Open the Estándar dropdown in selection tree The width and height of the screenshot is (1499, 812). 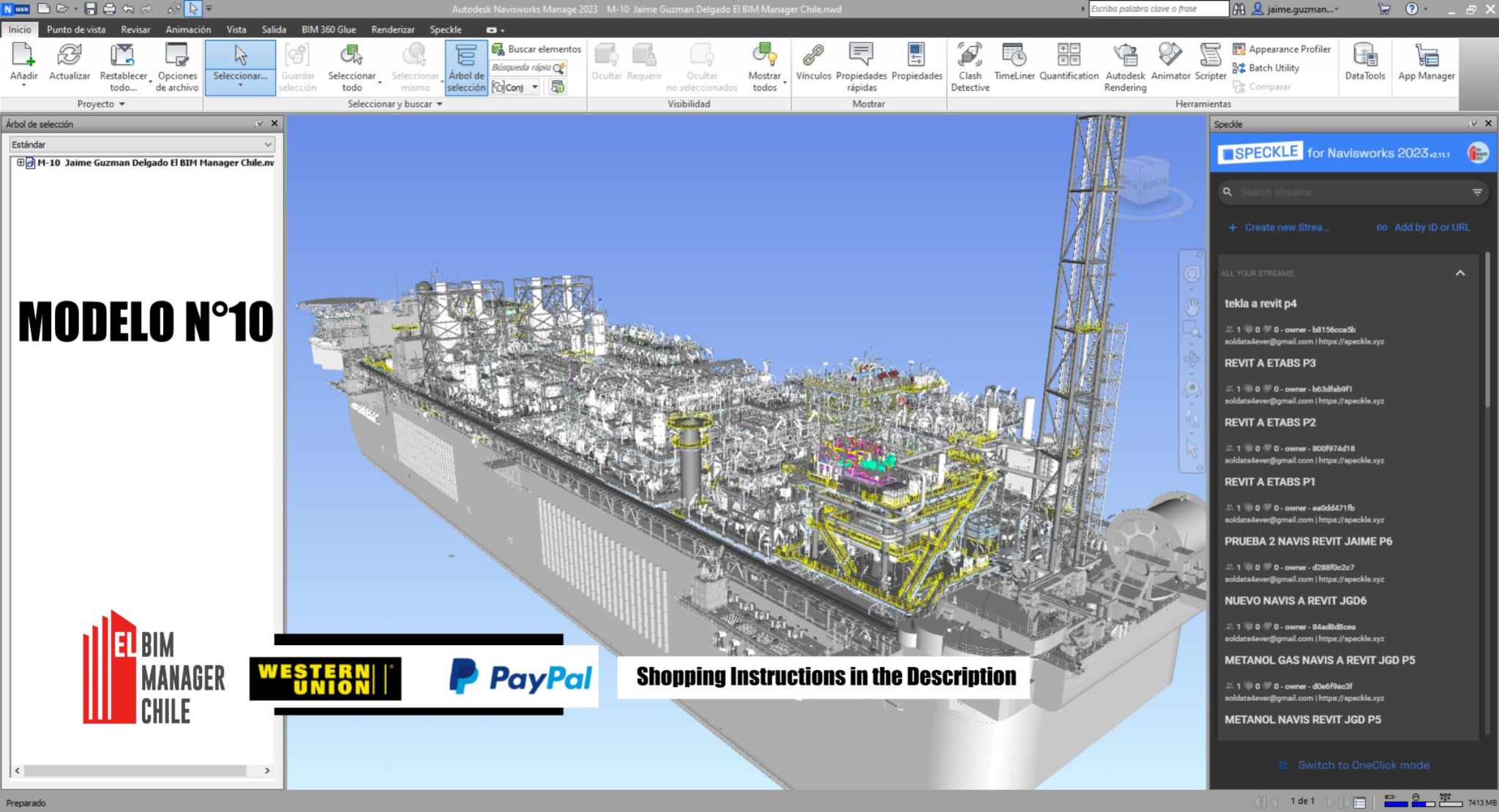click(x=142, y=144)
